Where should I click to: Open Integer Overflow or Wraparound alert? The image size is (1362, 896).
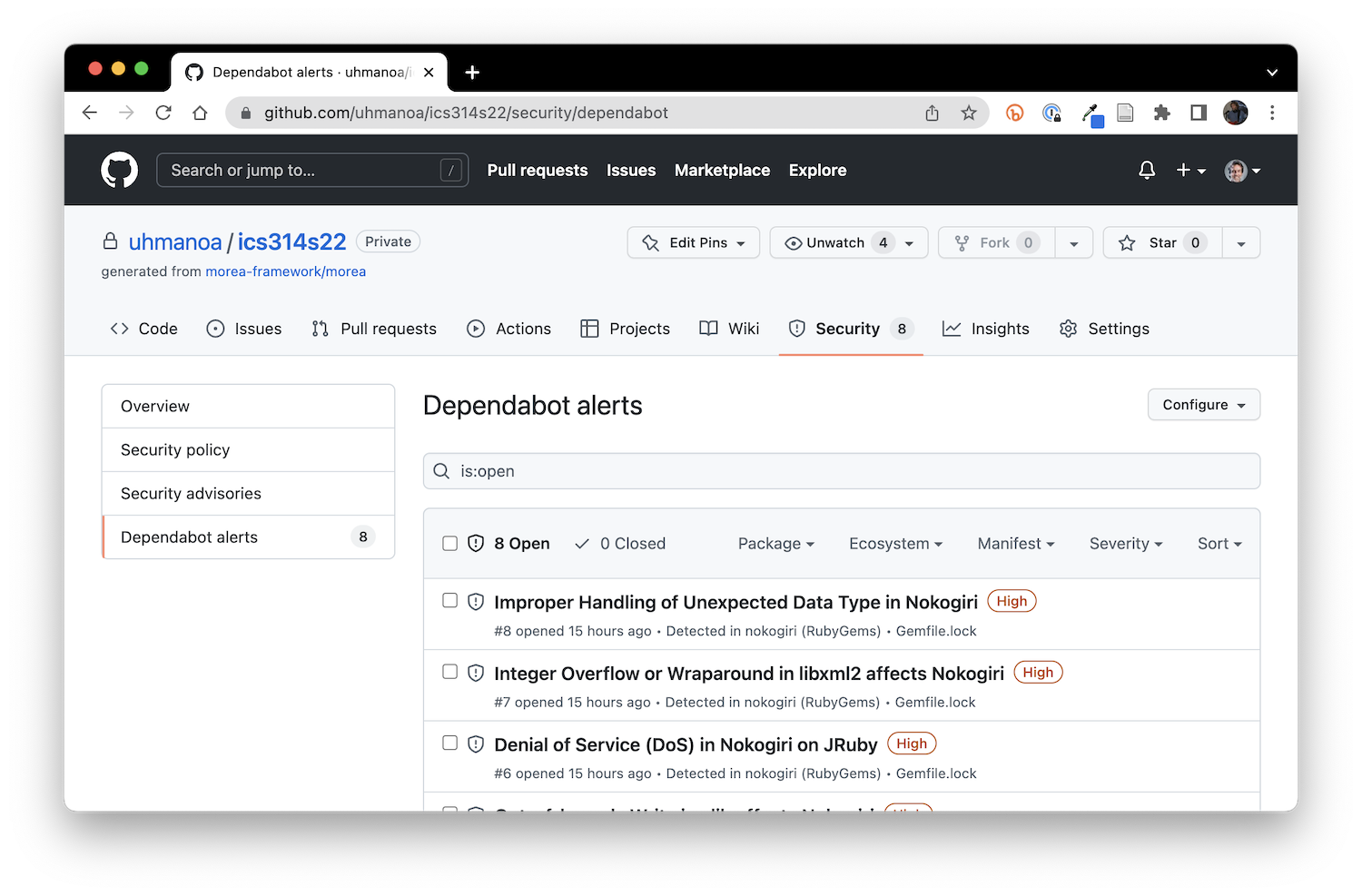(749, 674)
